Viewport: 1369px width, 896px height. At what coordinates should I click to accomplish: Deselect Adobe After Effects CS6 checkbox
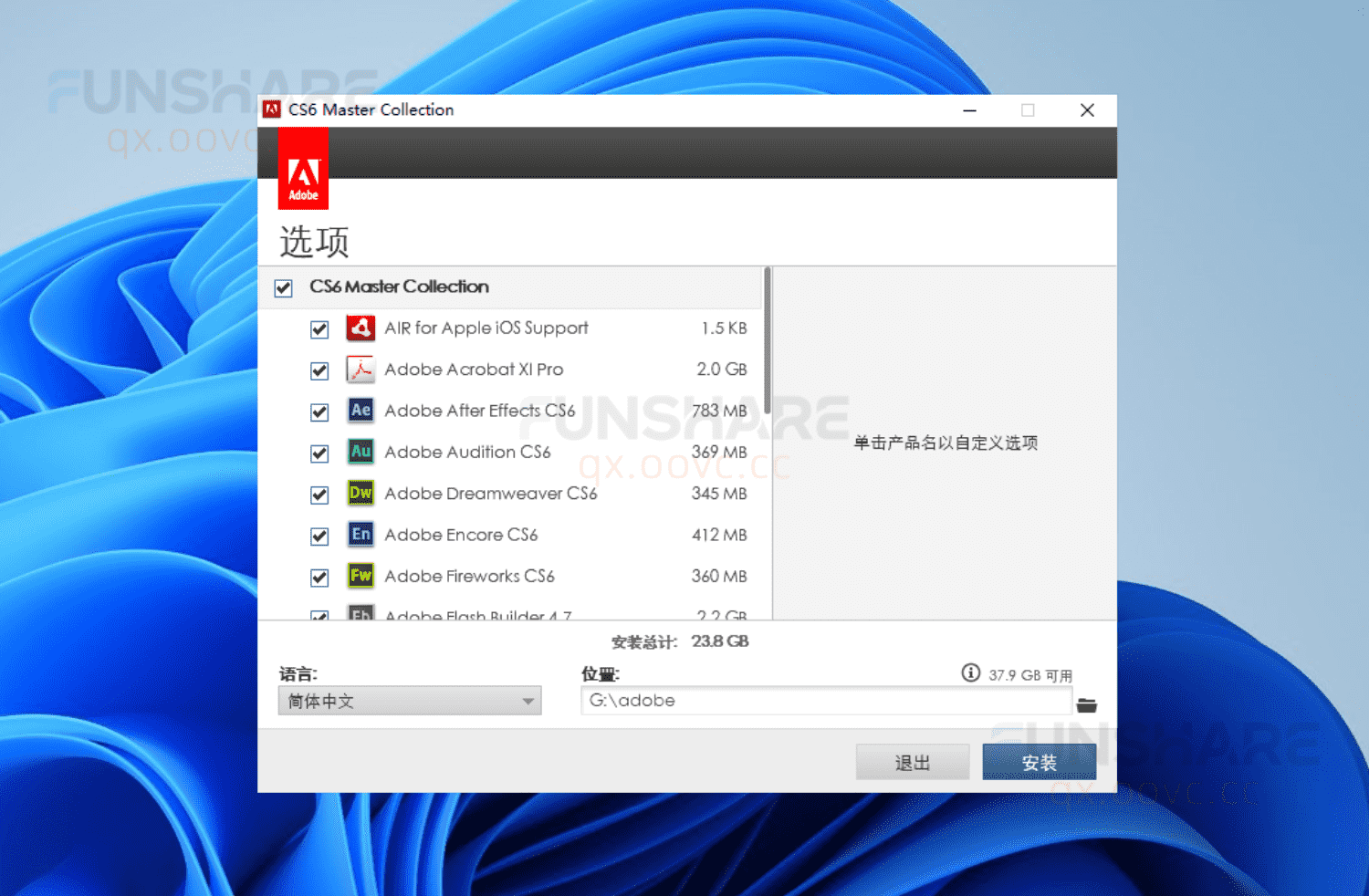pyautogui.click(x=319, y=412)
